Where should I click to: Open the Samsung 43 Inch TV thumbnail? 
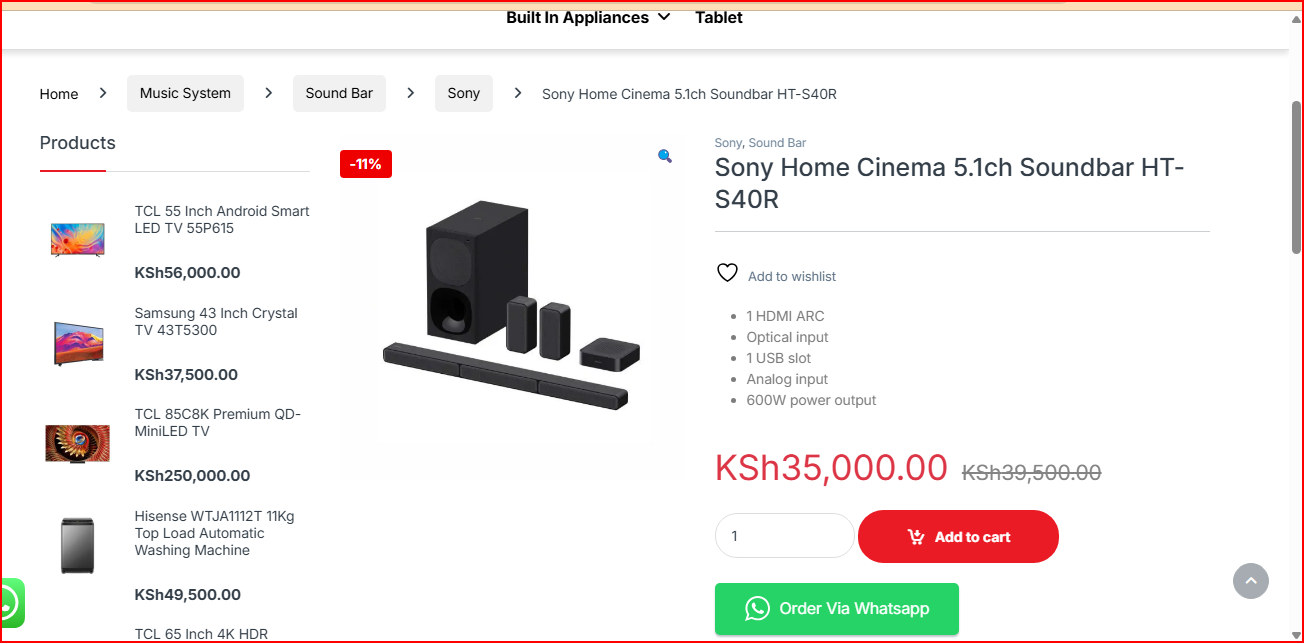click(x=77, y=342)
